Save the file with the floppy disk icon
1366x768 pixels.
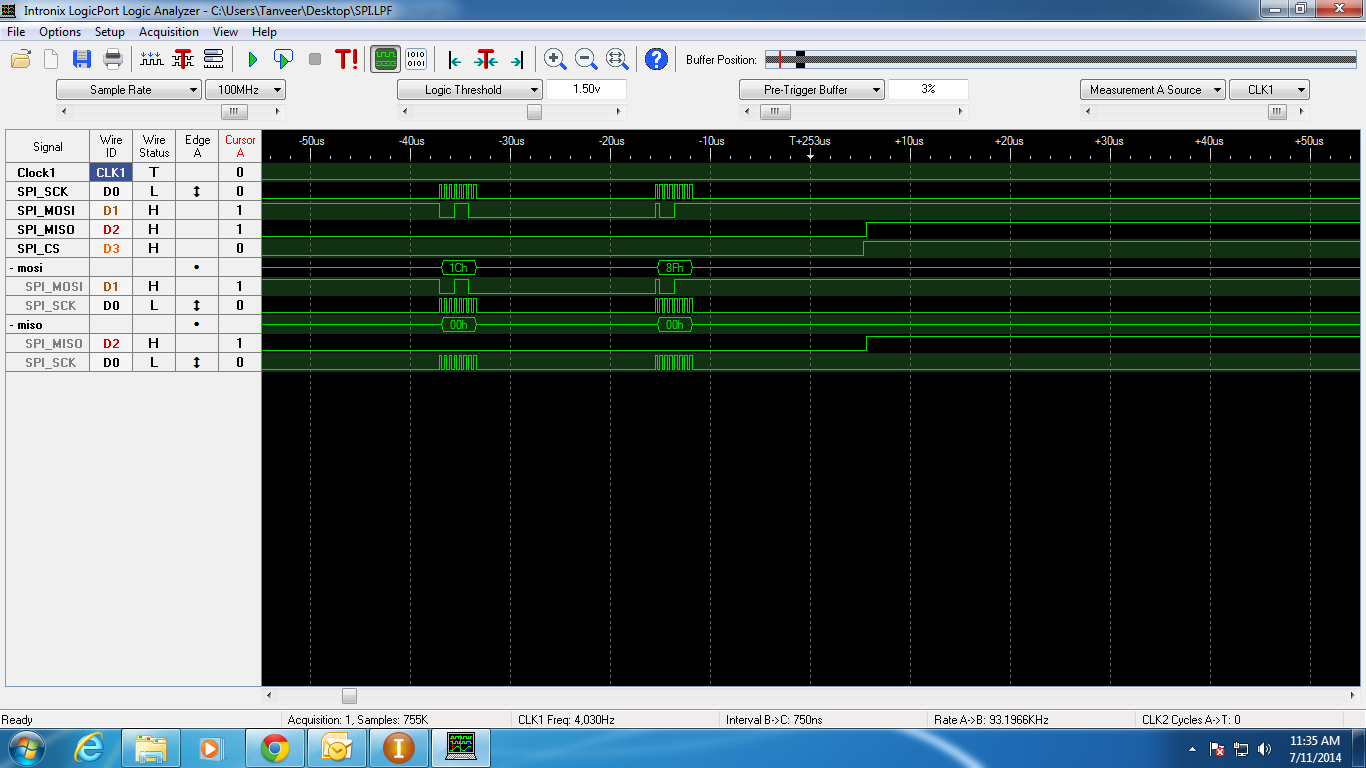tap(82, 59)
